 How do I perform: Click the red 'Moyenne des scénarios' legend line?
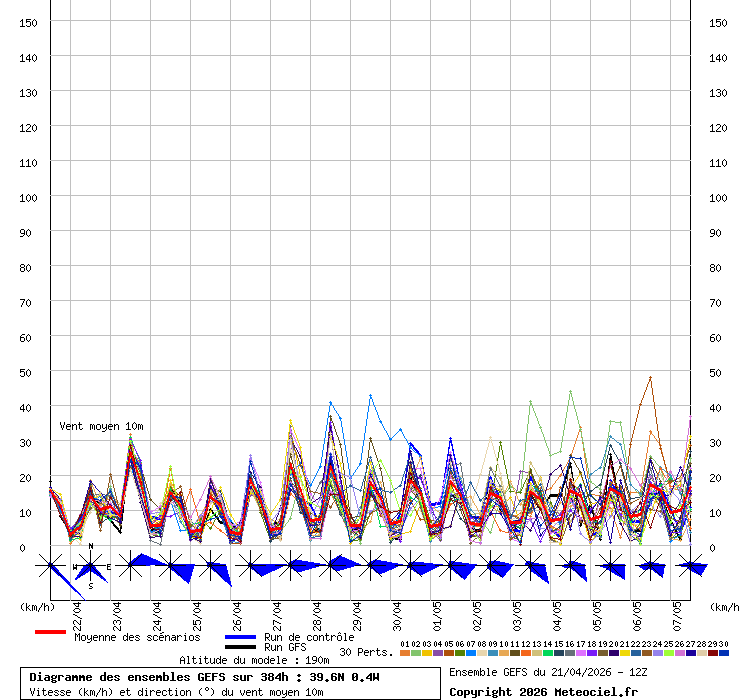pyautogui.click(x=50, y=632)
